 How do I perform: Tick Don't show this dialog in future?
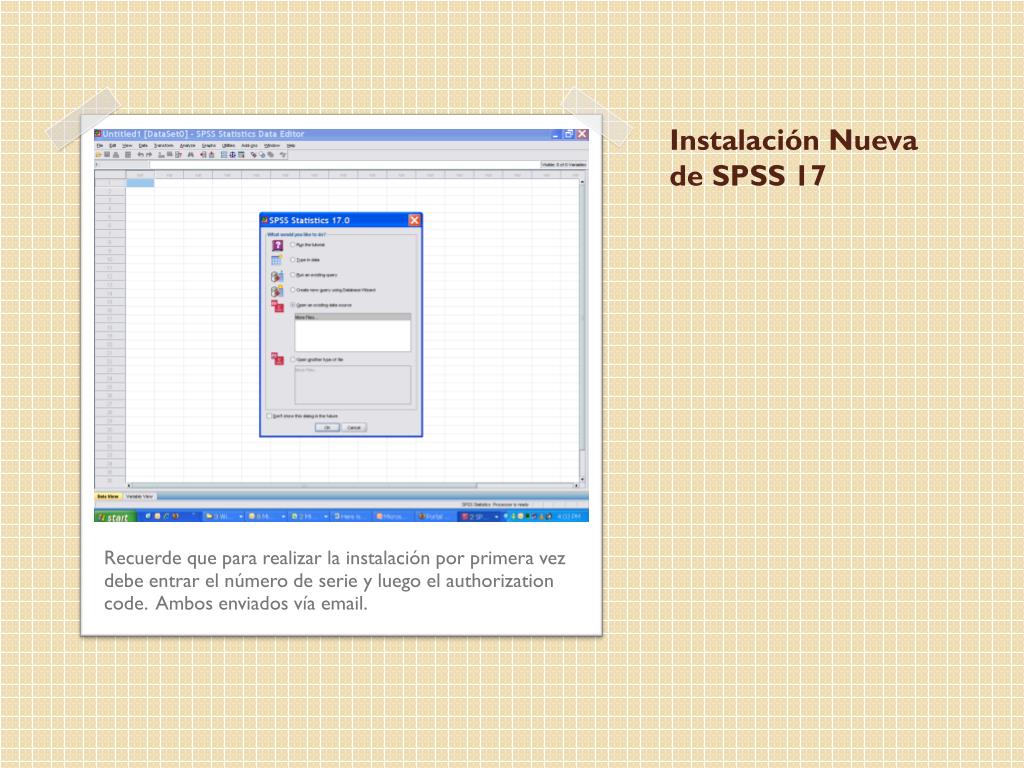[269, 416]
